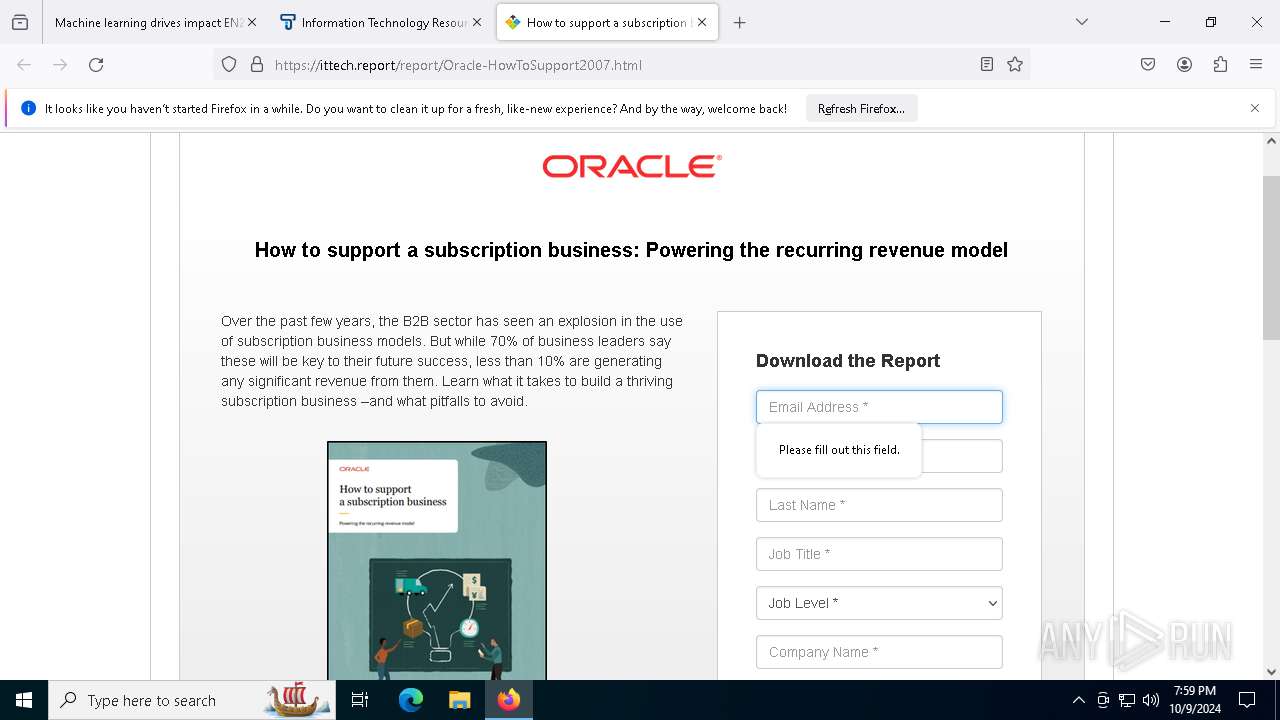
Task: Reload the current page
Action: click(96, 65)
